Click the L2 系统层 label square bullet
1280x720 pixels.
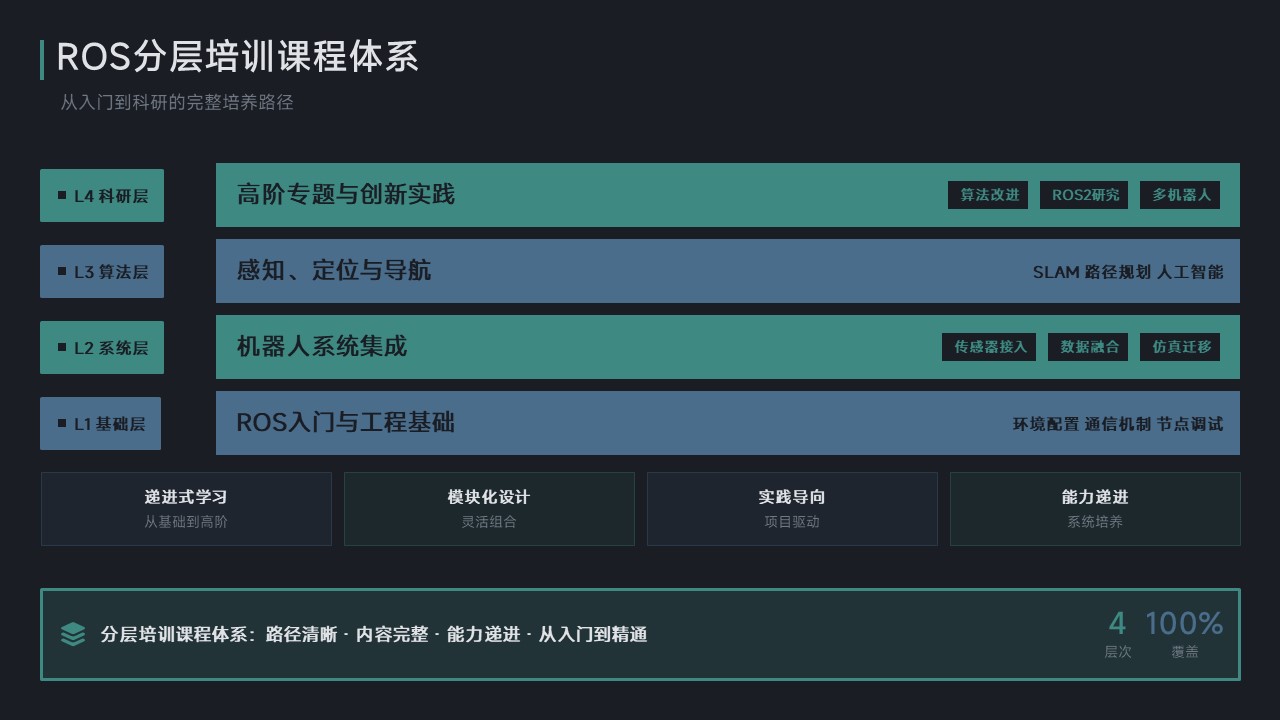pyautogui.click(x=62, y=347)
